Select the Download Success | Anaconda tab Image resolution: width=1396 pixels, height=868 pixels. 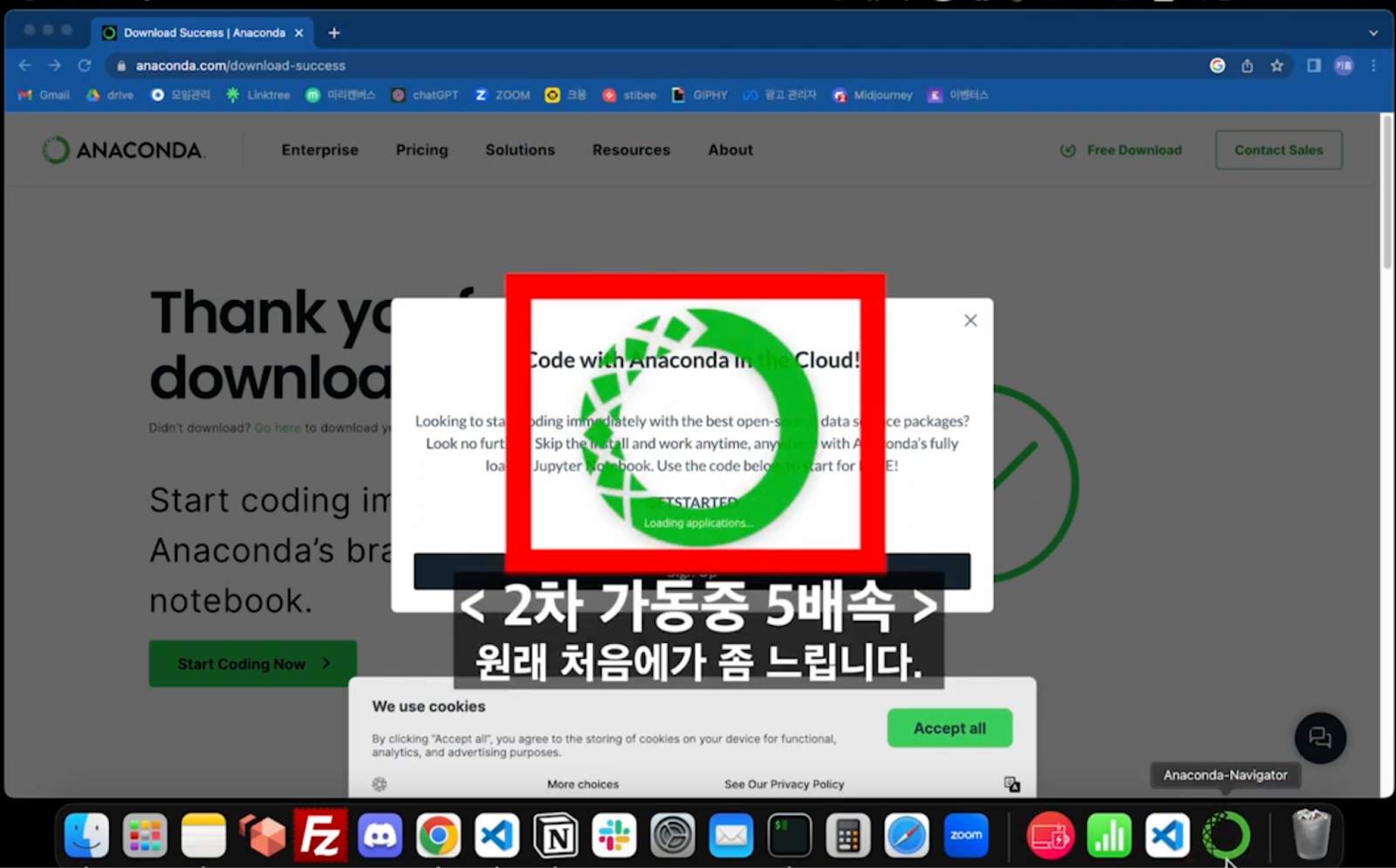click(x=202, y=33)
